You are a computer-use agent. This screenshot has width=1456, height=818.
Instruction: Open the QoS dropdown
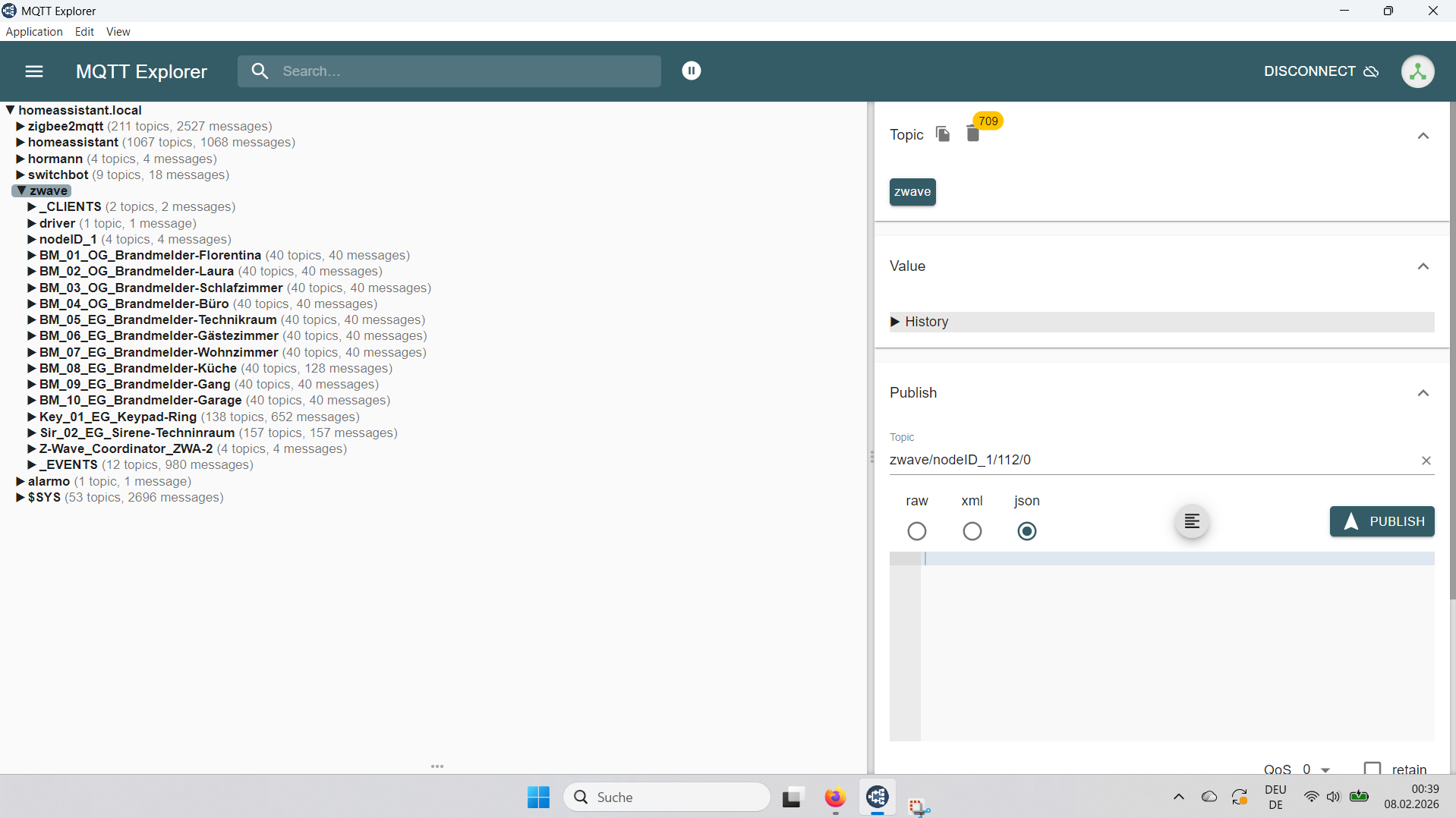1317,769
